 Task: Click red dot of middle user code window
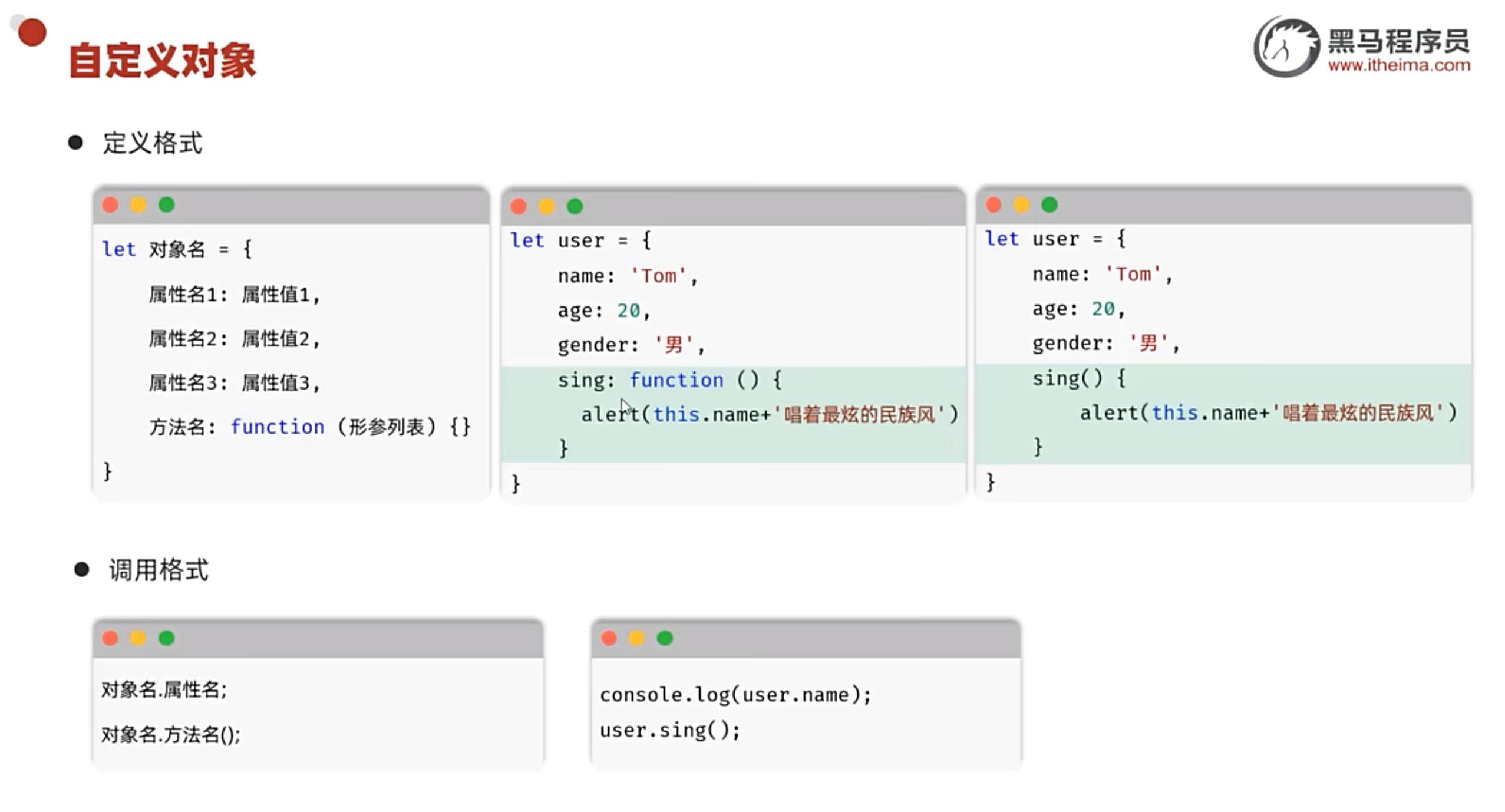518,206
